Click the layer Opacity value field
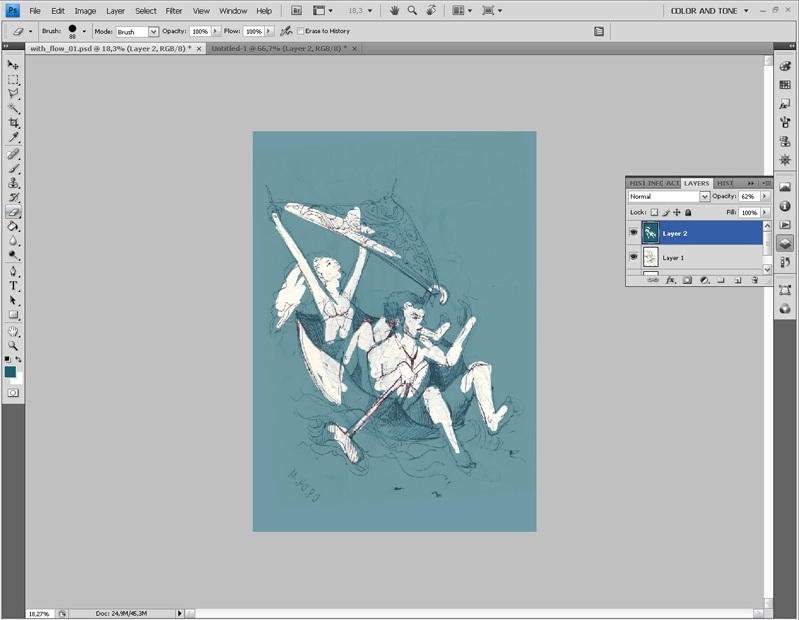Image resolution: width=799 pixels, height=620 pixels. tap(749, 197)
